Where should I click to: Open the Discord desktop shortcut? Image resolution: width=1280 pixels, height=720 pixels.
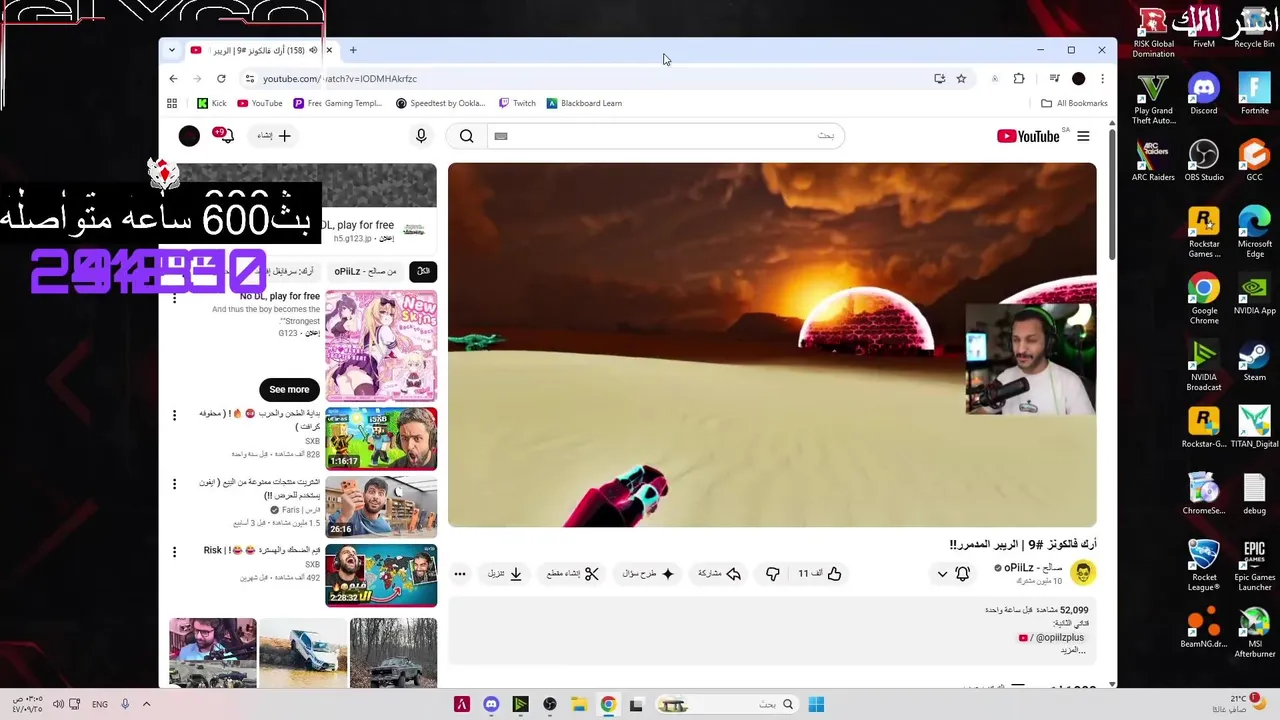[1204, 94]
